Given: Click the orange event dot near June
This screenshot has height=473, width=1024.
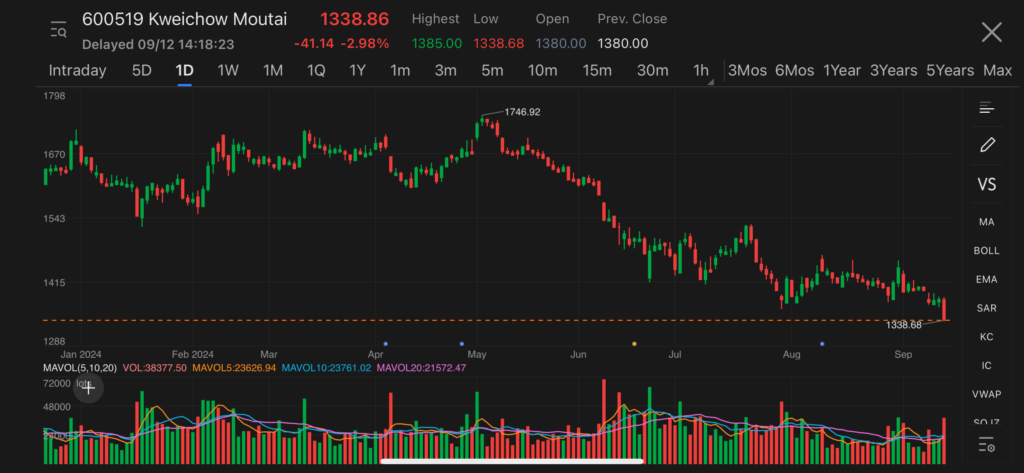Looking at the screenshot, I should point(634,343).
